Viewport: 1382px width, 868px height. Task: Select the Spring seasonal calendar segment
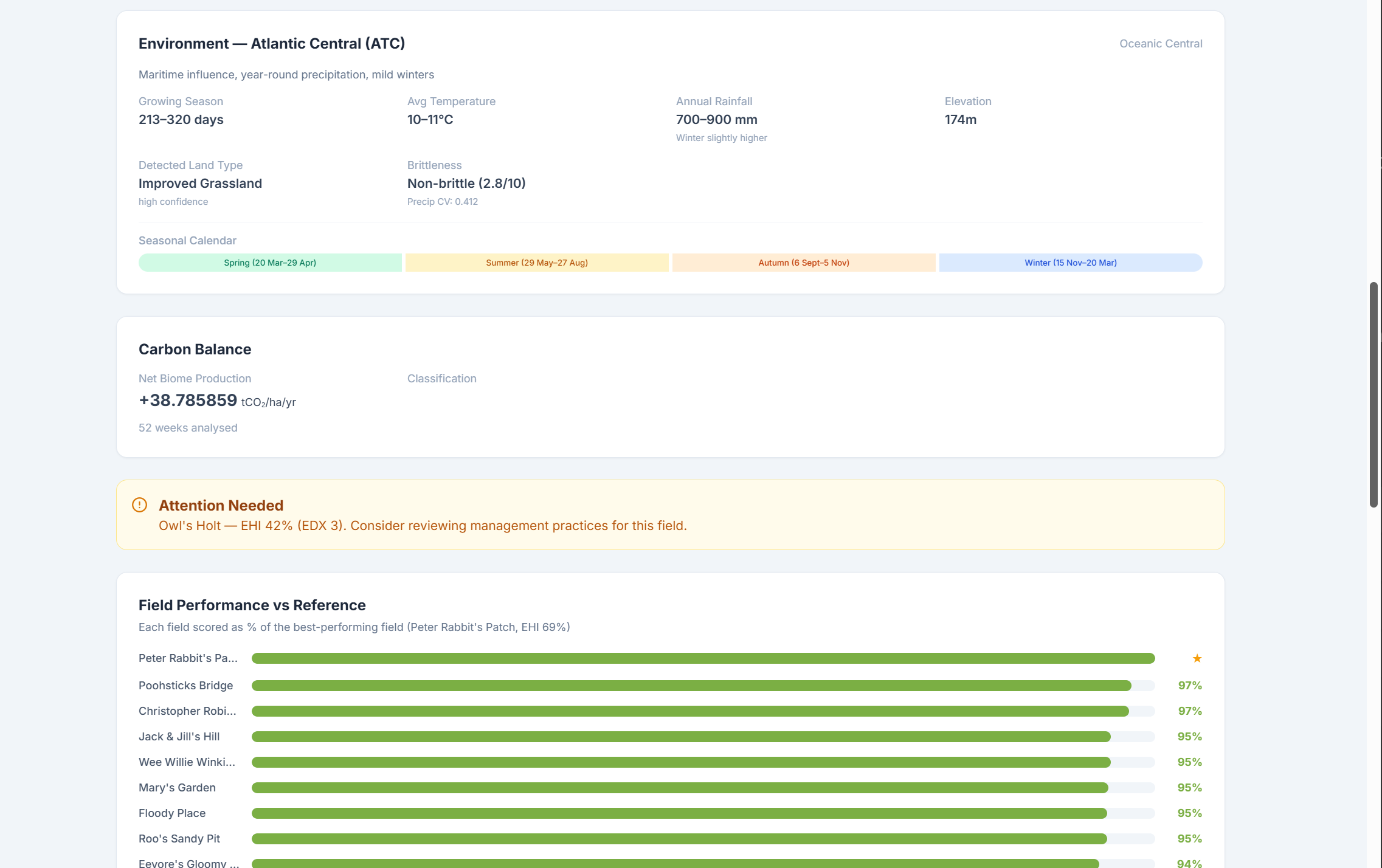pos(270,263)
